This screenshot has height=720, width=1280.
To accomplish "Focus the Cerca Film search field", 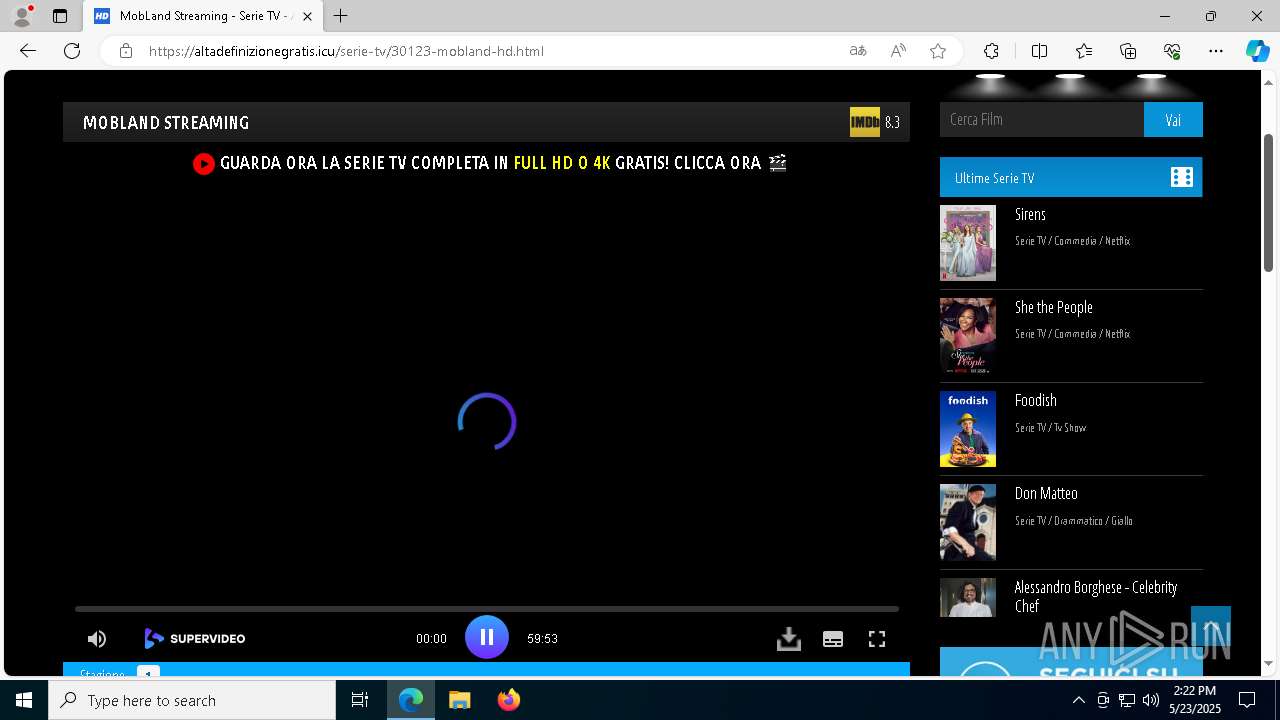I will [x=1042, y=119].
